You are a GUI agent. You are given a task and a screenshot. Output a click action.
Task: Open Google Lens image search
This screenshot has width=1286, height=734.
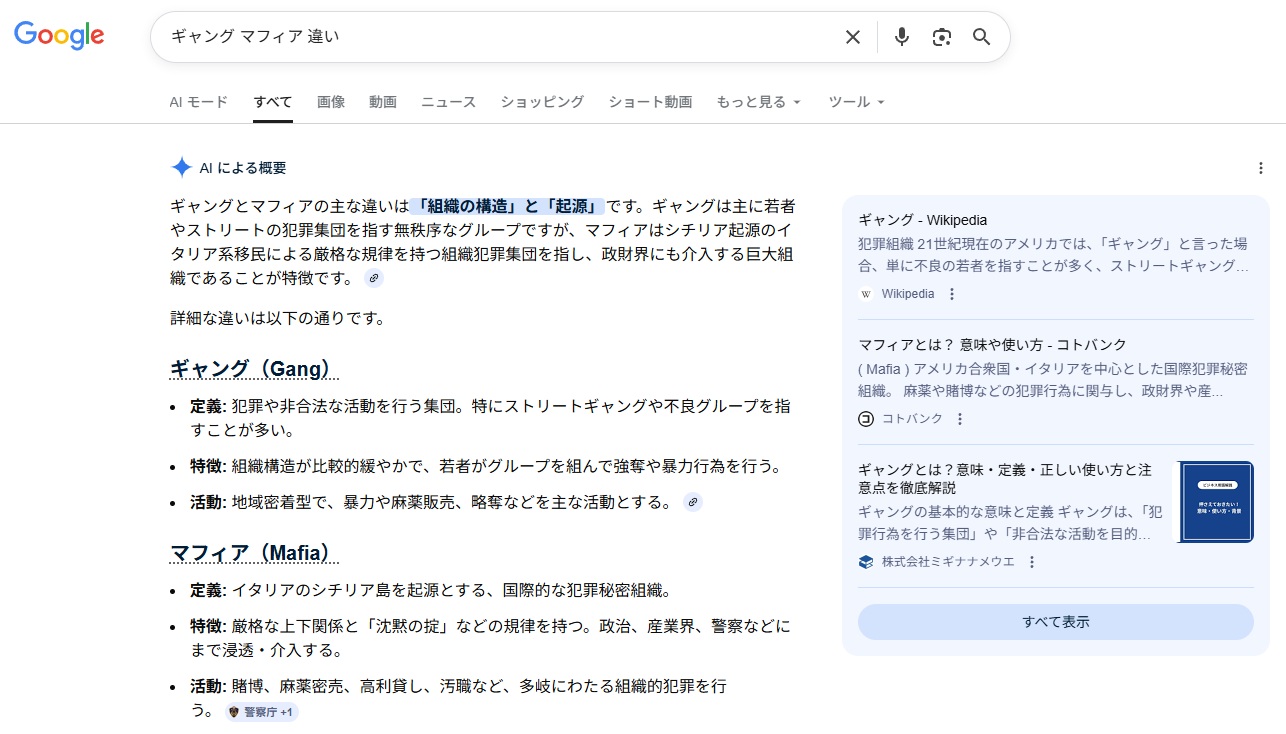point(941,37)
